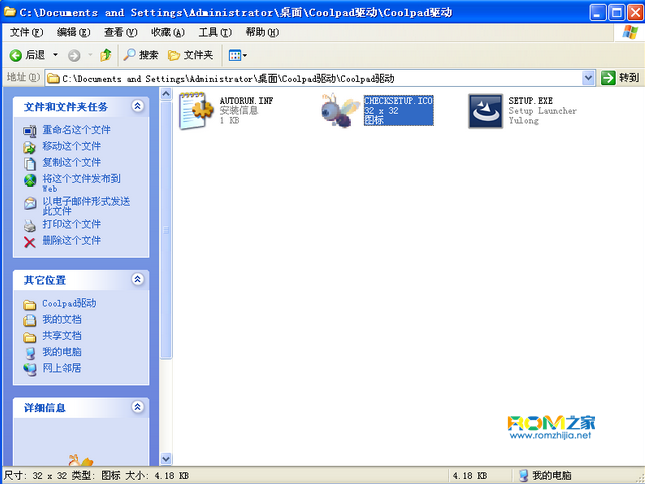Open the 查看(V) menu
The width and height of the screenshot is (645, 484).
(x=121, y=32)
